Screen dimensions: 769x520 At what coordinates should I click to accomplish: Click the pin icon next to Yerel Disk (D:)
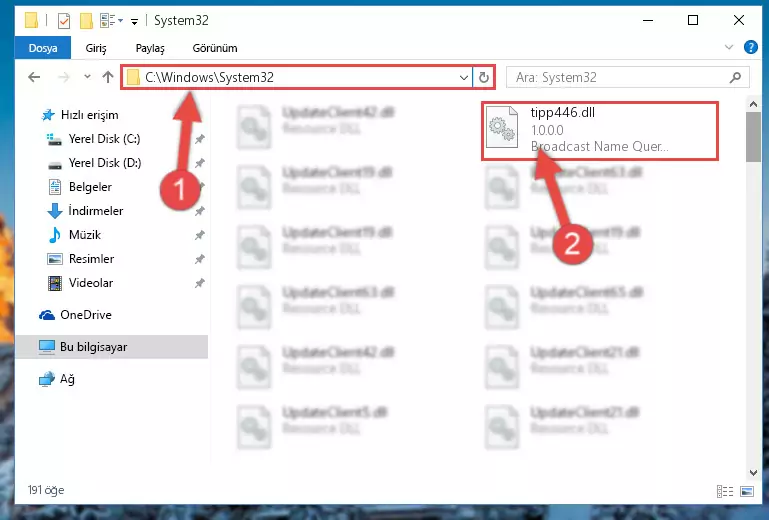[x=200, y=163]
